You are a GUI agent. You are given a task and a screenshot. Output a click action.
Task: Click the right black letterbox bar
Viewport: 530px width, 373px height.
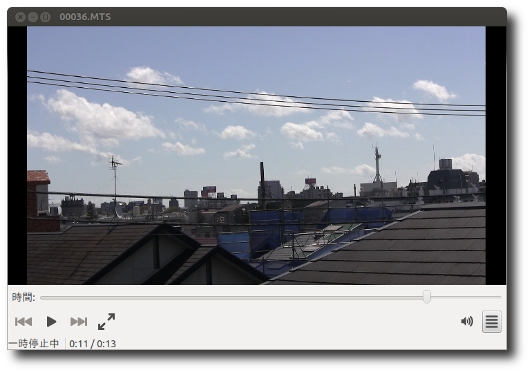coord(496,155)
